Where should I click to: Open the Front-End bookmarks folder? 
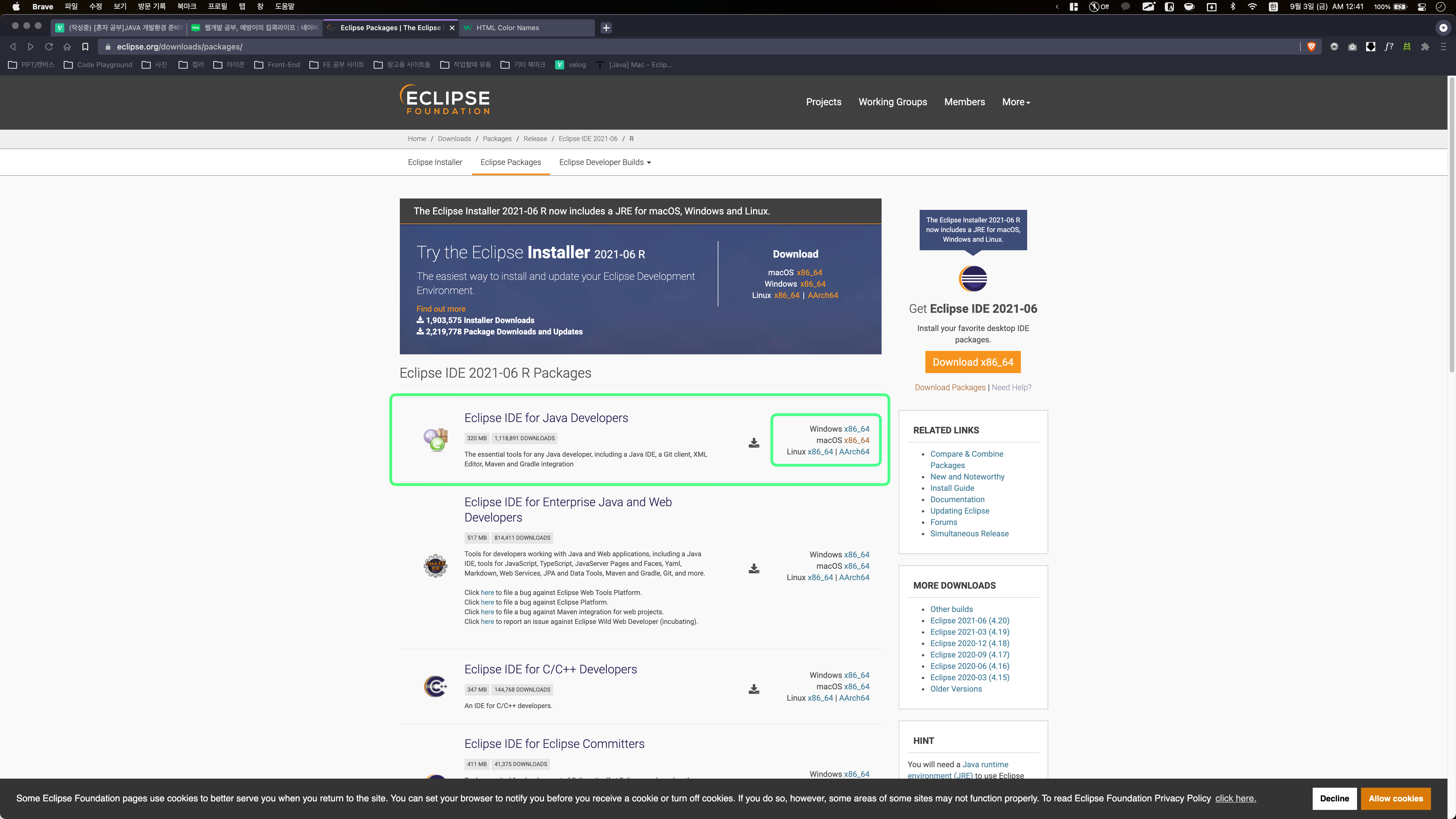277,65
